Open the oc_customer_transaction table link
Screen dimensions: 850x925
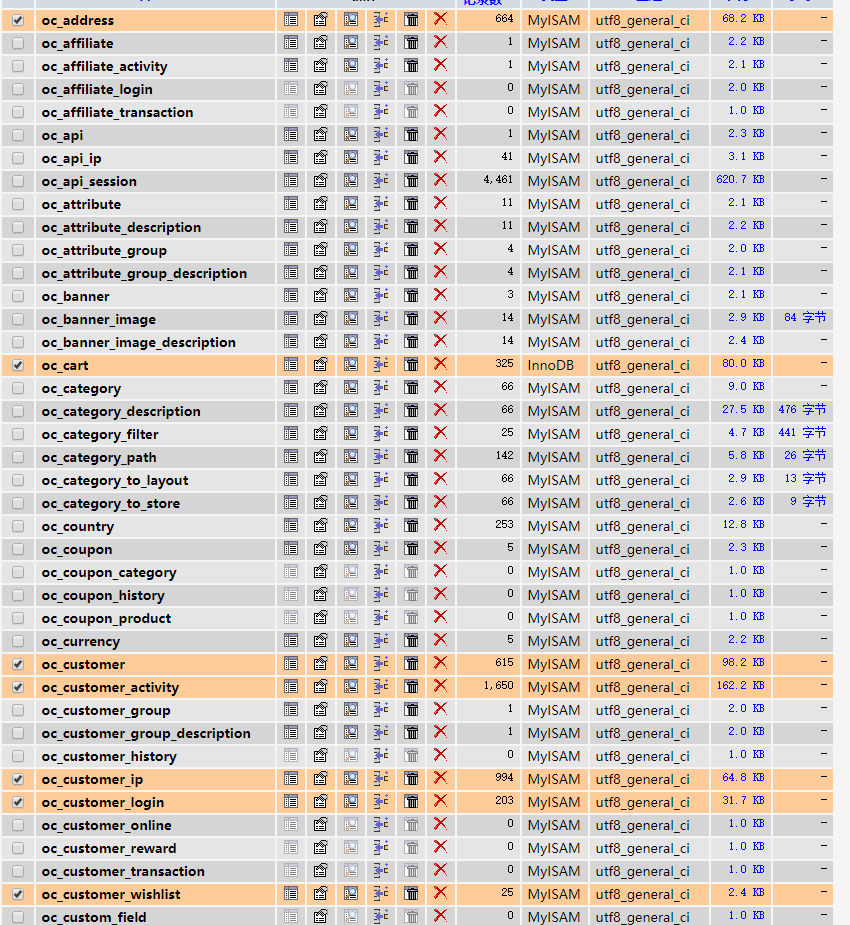point(123,872)
